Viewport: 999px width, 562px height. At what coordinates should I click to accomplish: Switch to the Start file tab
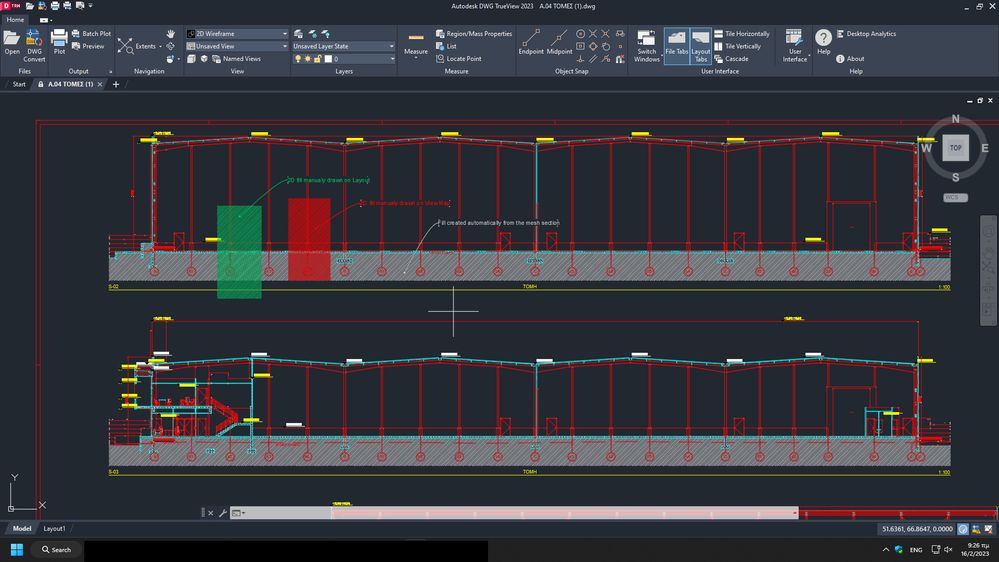(x=19, y=85)
